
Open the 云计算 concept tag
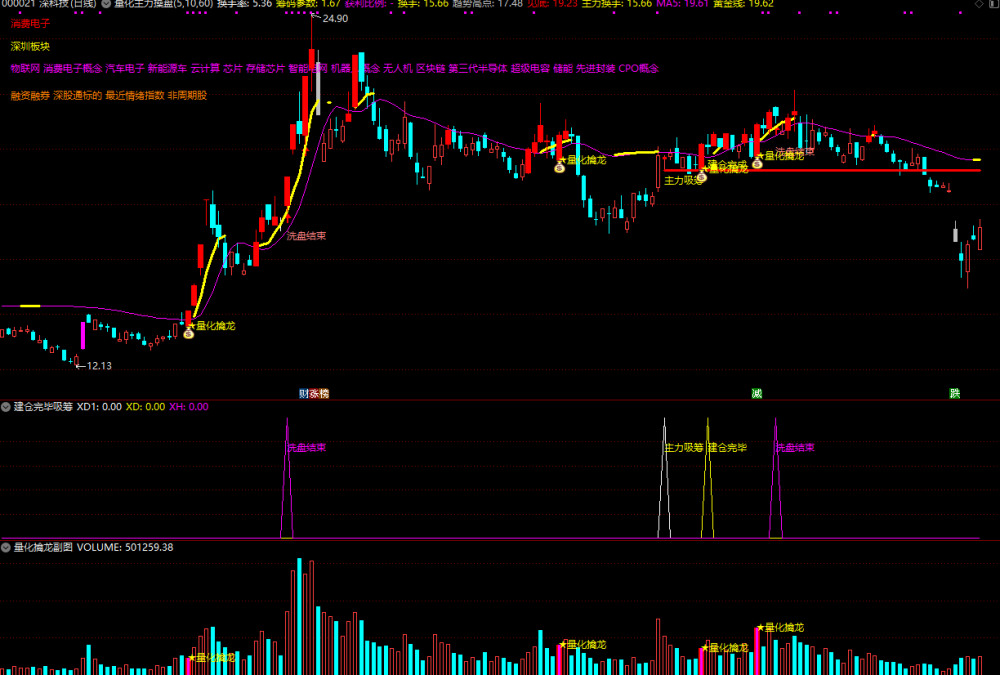(205, 68)
